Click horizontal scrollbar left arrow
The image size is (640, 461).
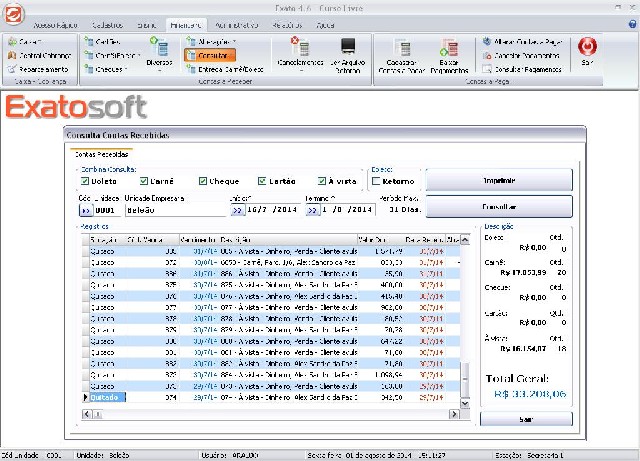[x=87, y=414]
